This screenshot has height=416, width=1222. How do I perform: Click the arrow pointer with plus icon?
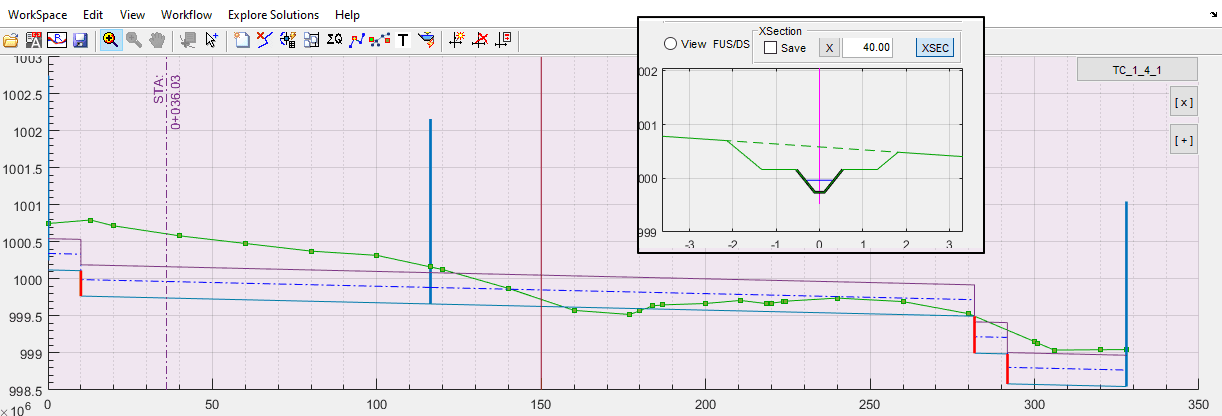(x=212, y=40)
